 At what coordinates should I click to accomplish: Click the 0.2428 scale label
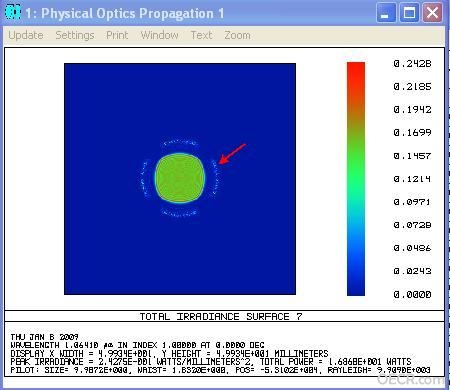(412, 63)
